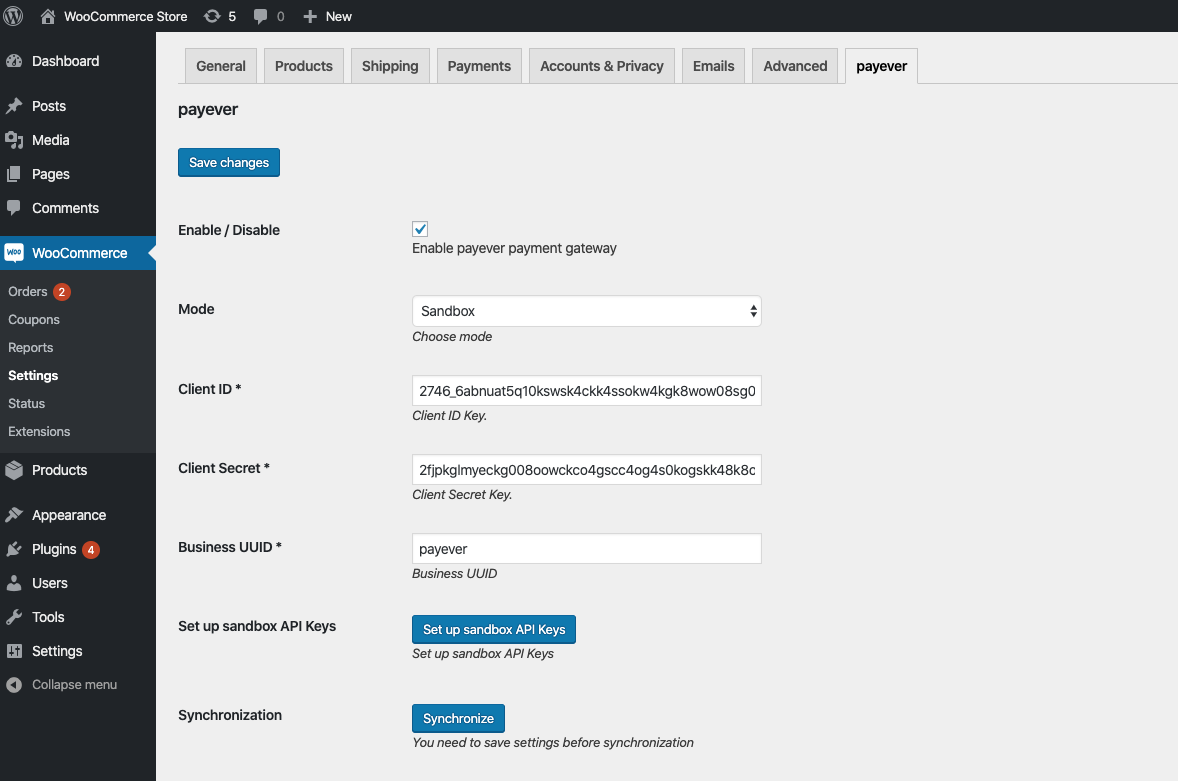Viewport: 1178px width, 781px height.
Task: Click Set up sandbox API Keys button
Action: 494,629
